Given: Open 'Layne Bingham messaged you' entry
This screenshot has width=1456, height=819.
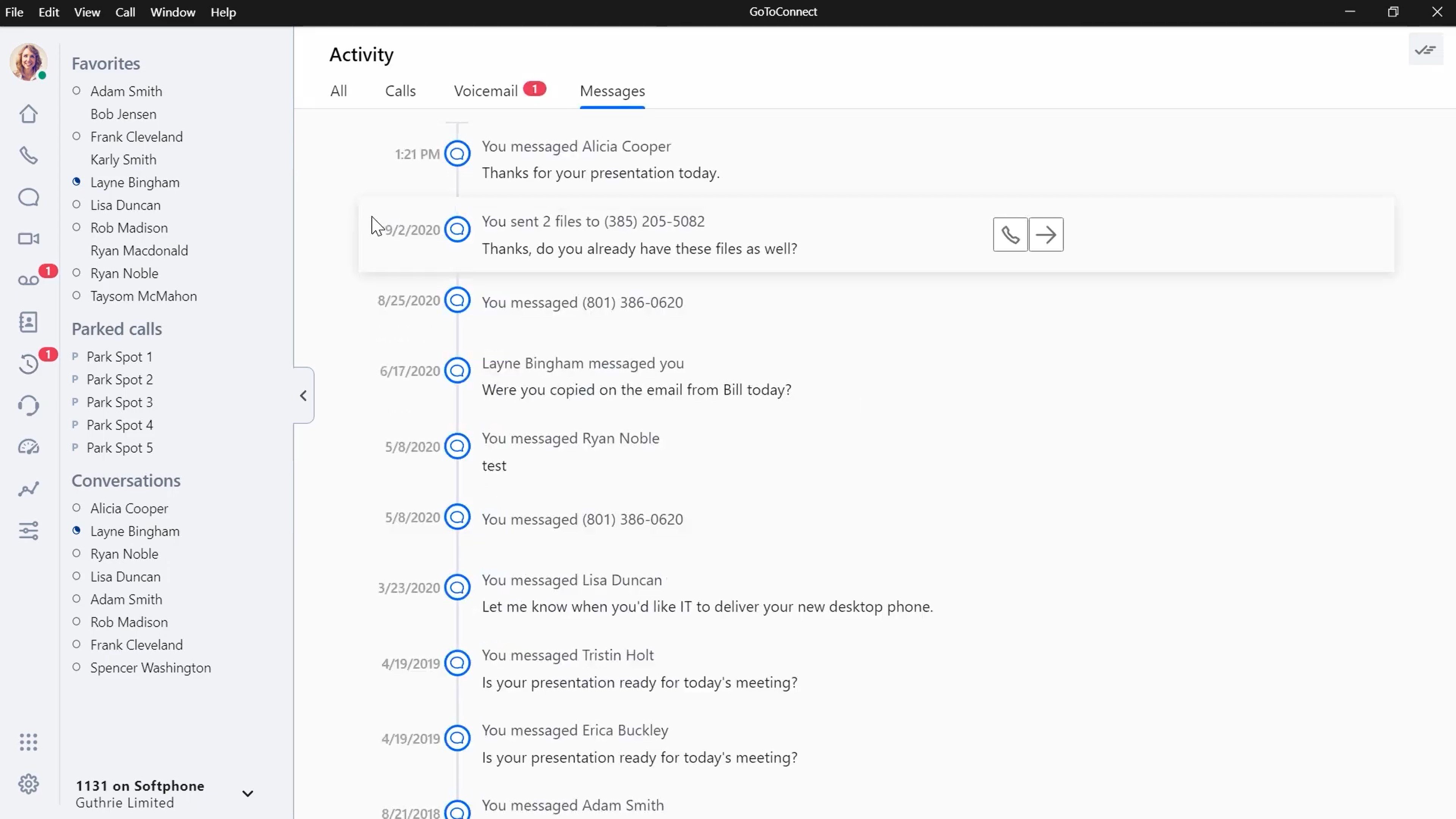Looking at the screenshot, I should point(583,364).
